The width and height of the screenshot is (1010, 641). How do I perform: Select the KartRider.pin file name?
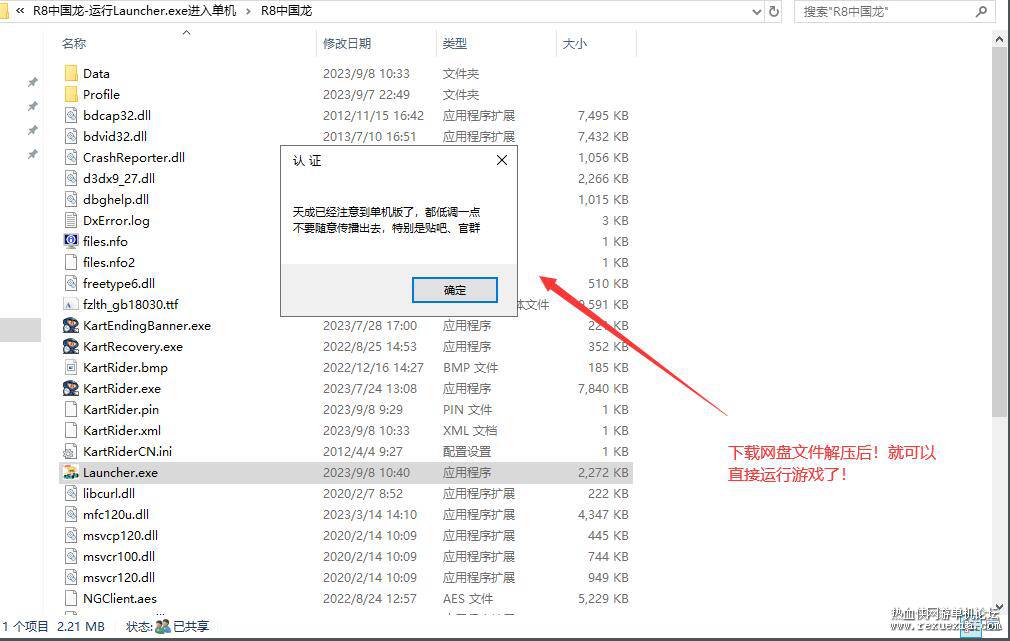click(121, 410)
